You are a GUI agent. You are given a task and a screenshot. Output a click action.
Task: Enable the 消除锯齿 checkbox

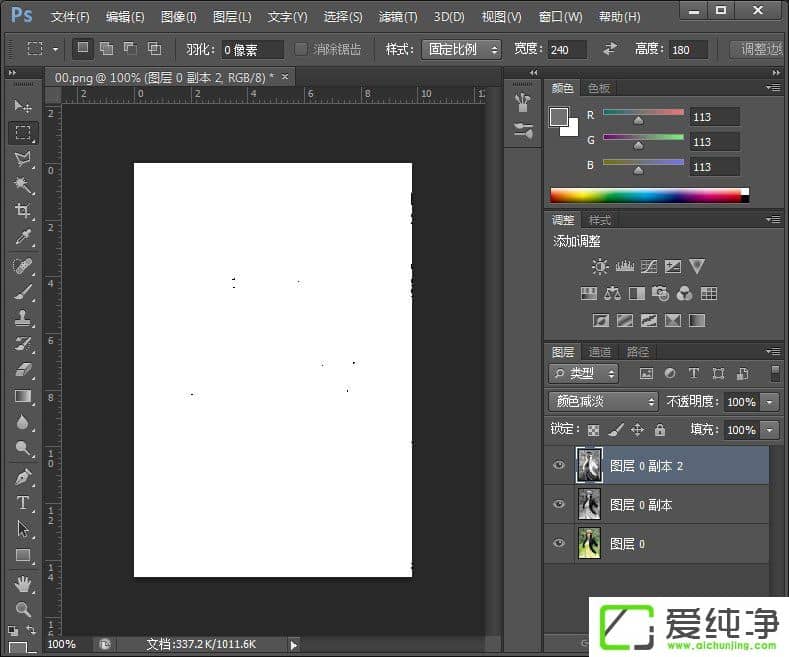[302, 49]
